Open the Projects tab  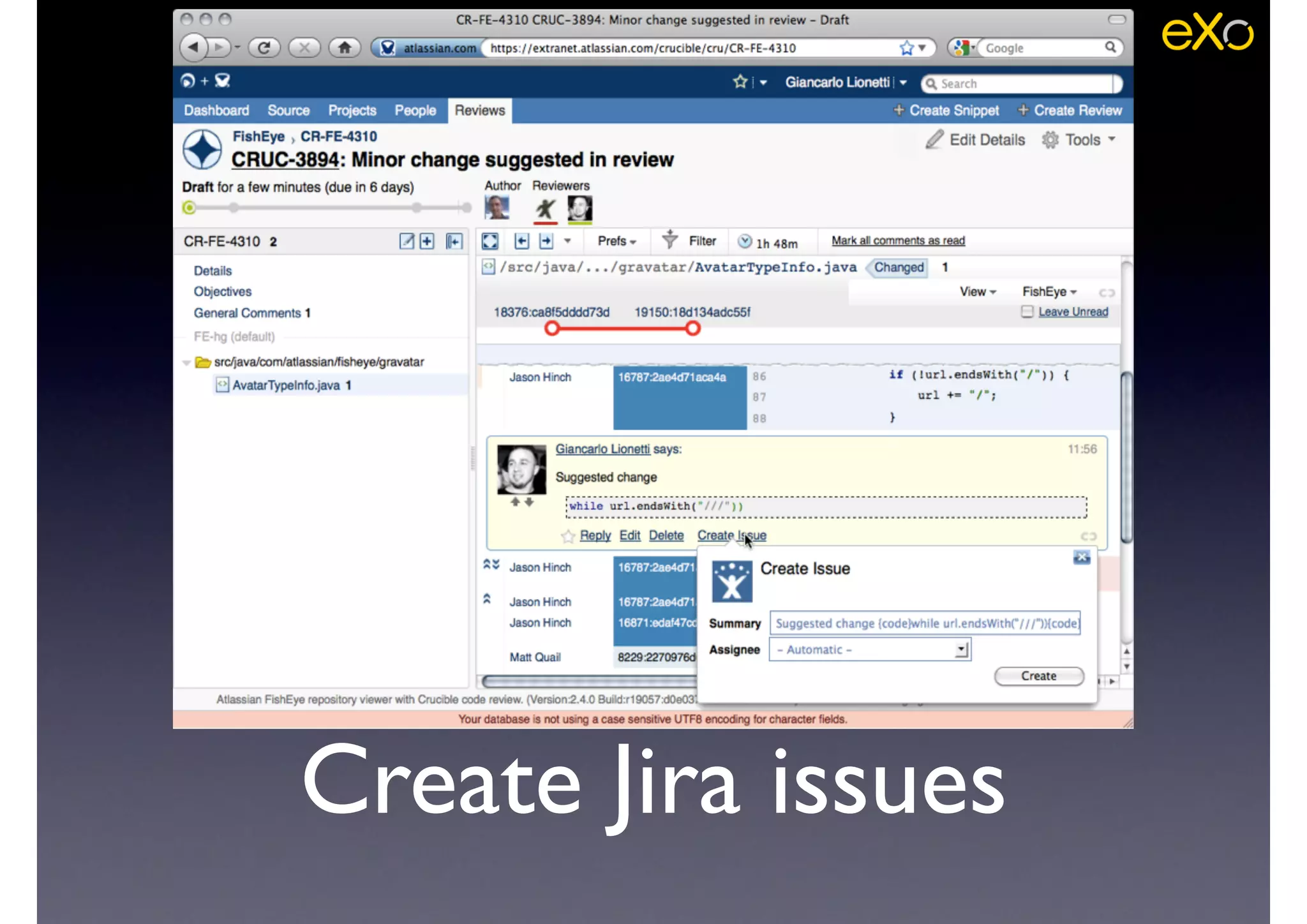coord(352,110)
